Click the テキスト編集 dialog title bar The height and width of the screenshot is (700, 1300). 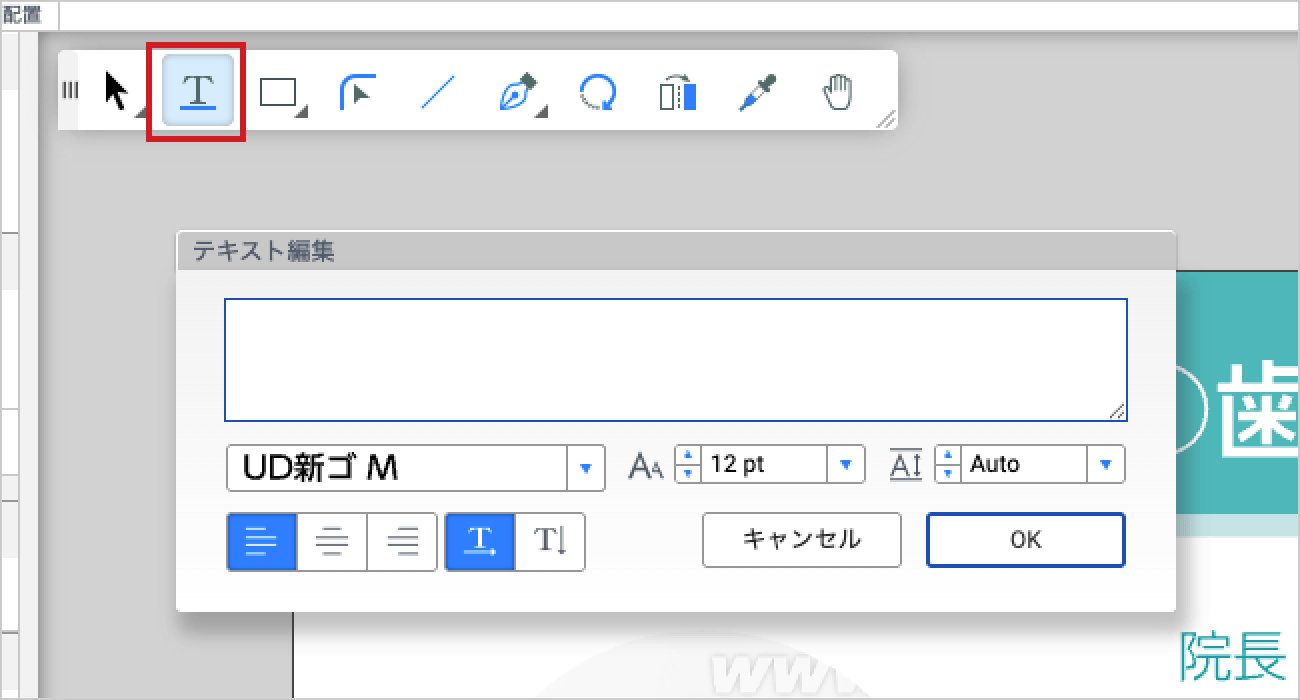tap(676, 251)
